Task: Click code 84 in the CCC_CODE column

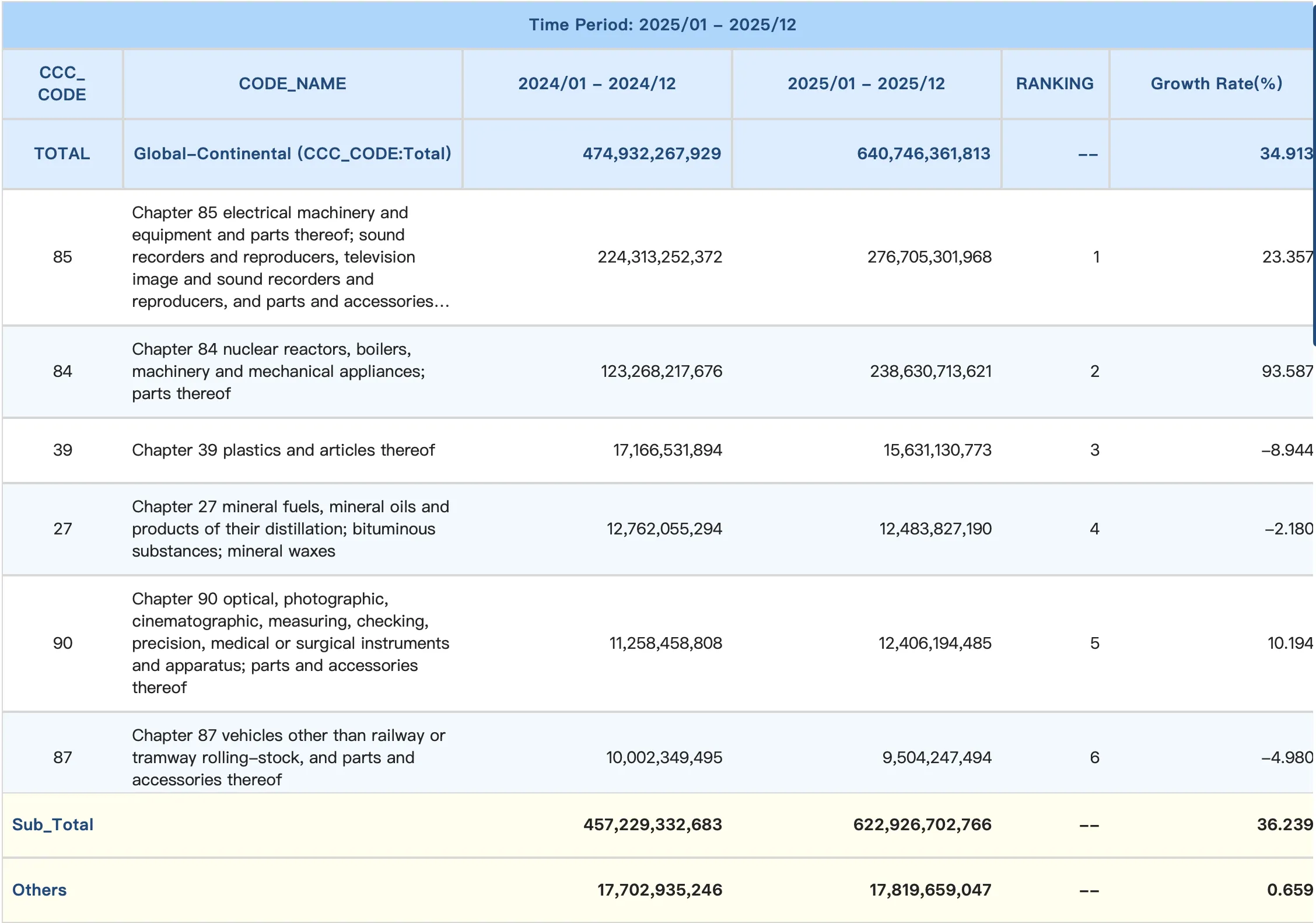Action: pos(62,371)
